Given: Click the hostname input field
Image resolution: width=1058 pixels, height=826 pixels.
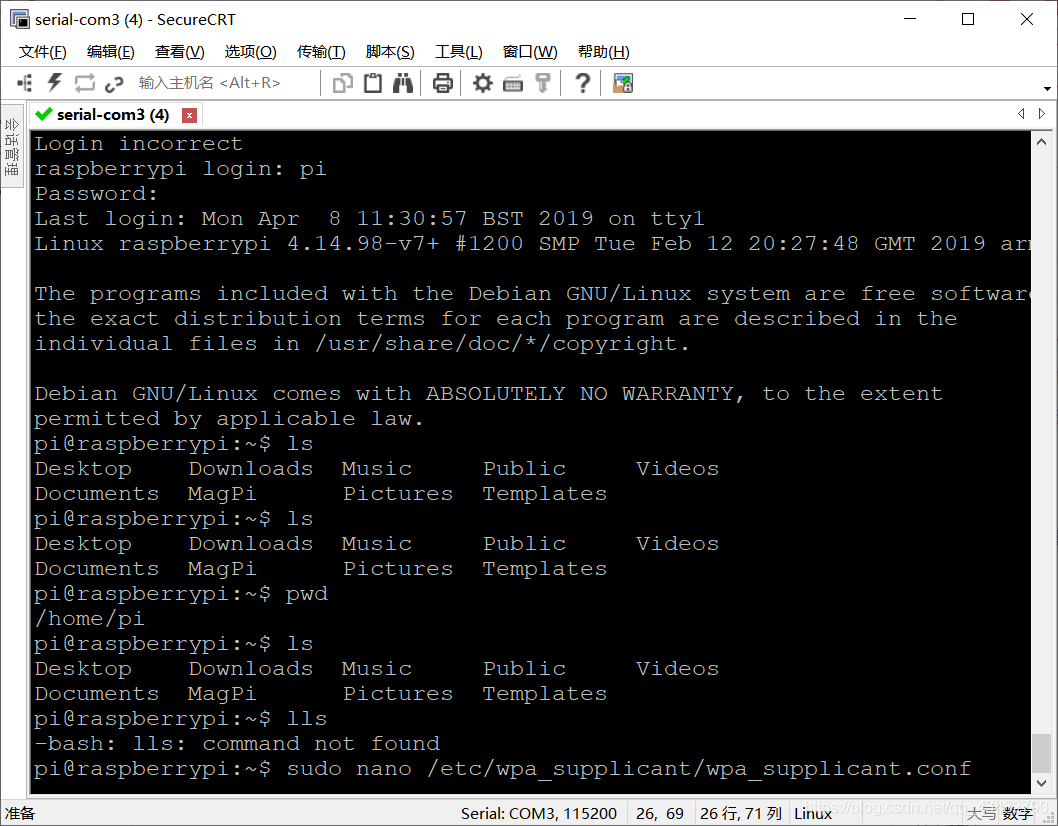Looking at the screenshot, I should (x=225, y=83).
